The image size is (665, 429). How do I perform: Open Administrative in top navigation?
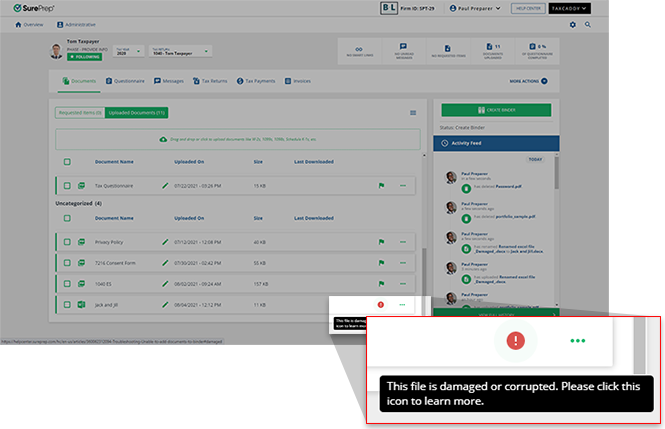(76, 25)
